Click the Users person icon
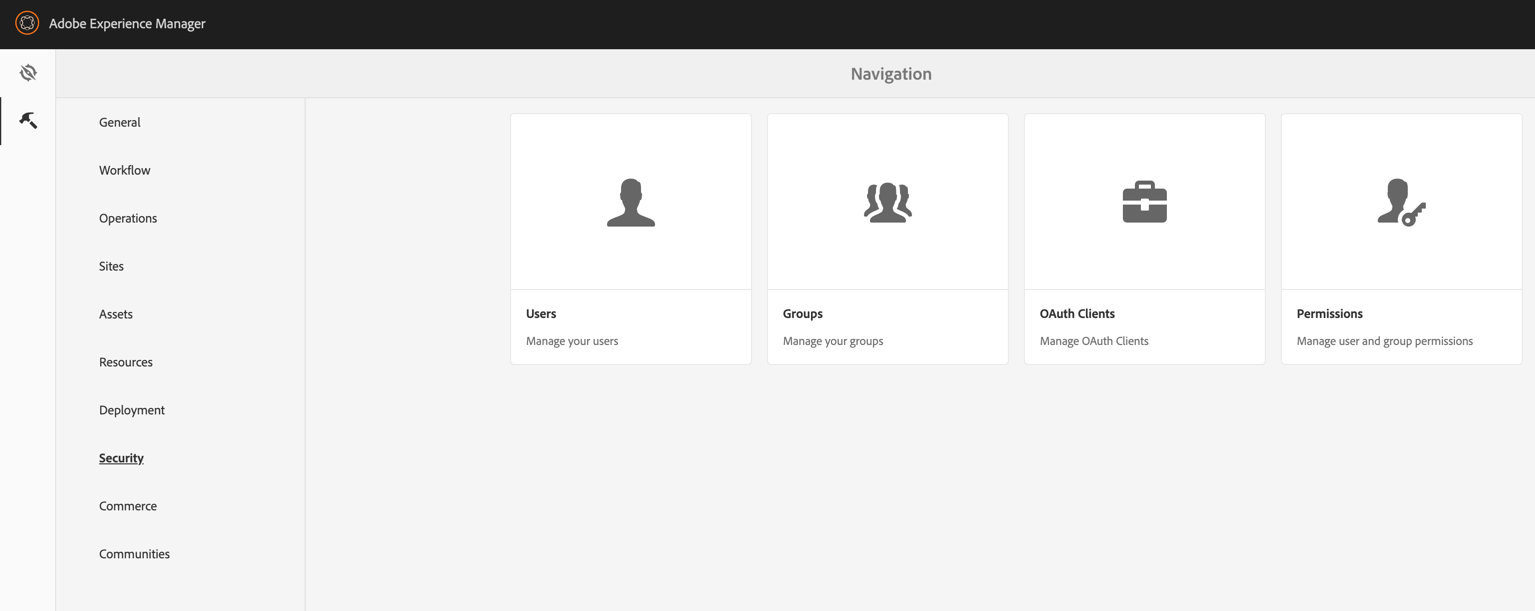Viewport: 1535px width, 611px height. (631, 203)
